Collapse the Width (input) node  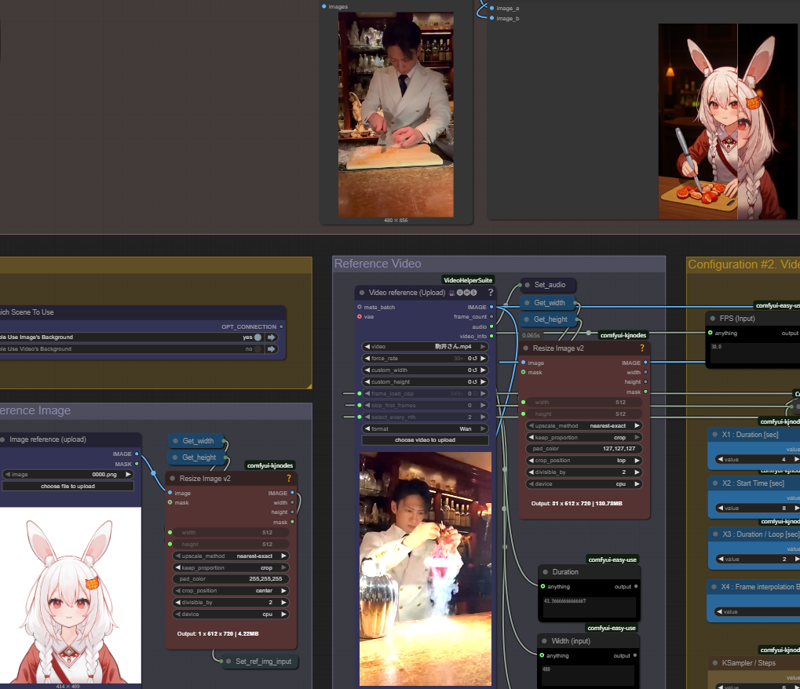544,641
